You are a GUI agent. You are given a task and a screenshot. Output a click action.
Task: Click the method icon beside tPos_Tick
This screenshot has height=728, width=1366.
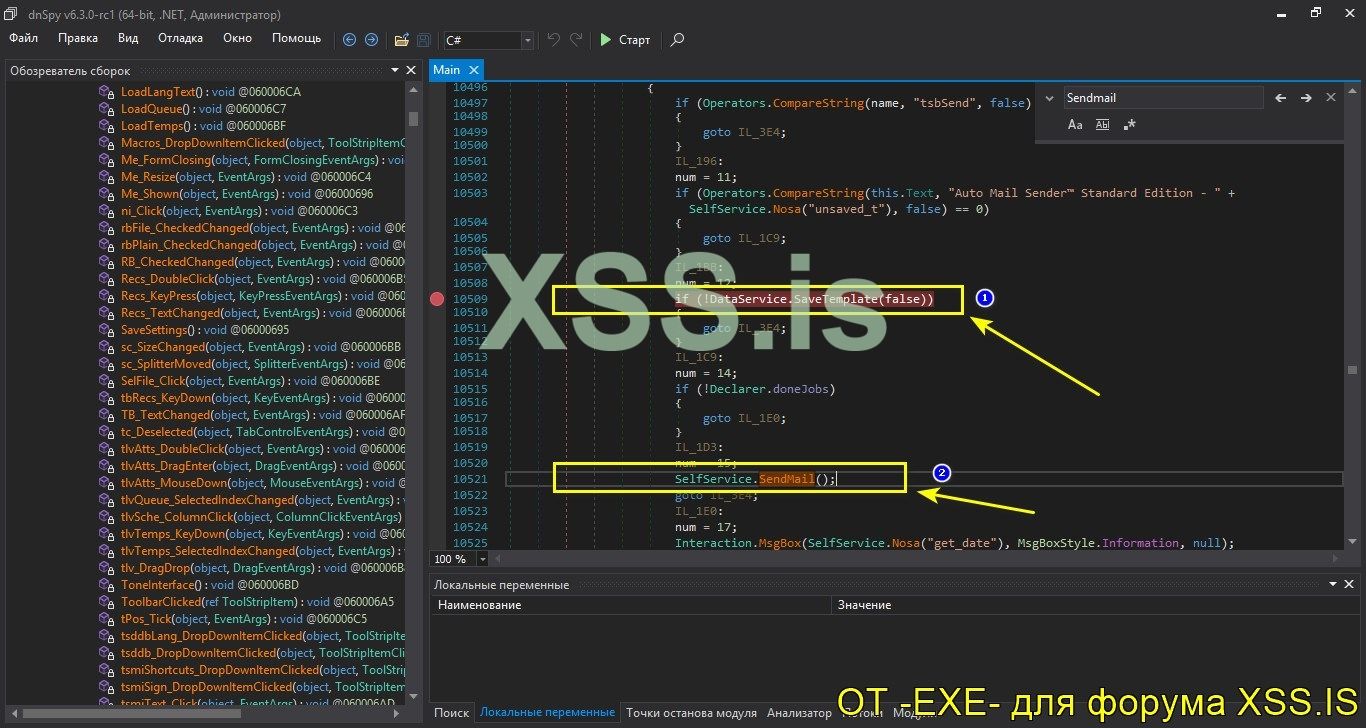pos(107,619)
